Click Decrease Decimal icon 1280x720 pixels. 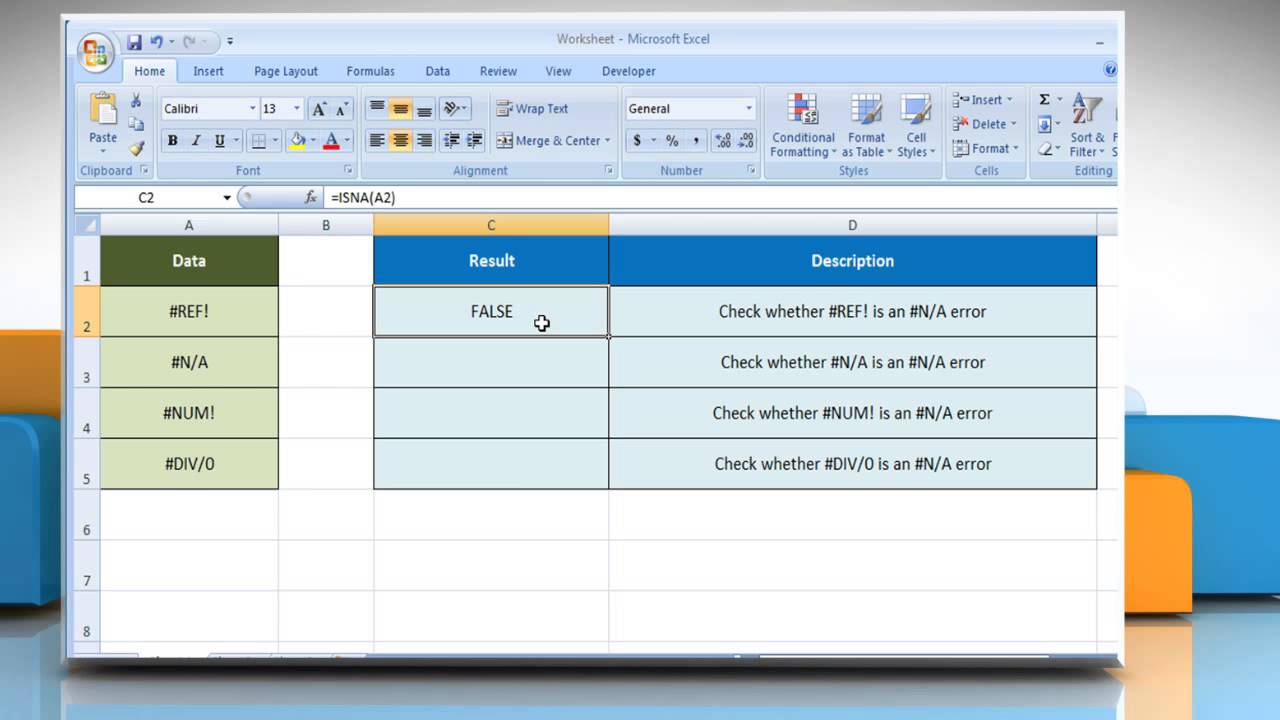746,141
